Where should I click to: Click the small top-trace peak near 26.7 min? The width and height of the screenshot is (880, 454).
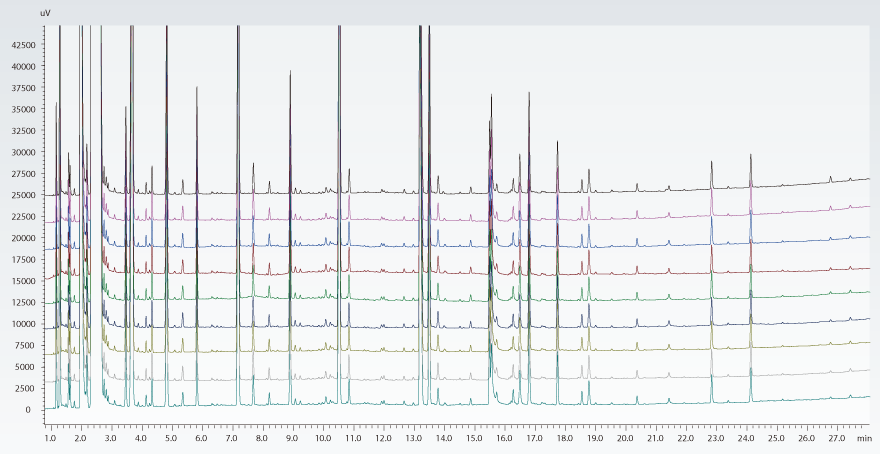(x=830, y=178)
